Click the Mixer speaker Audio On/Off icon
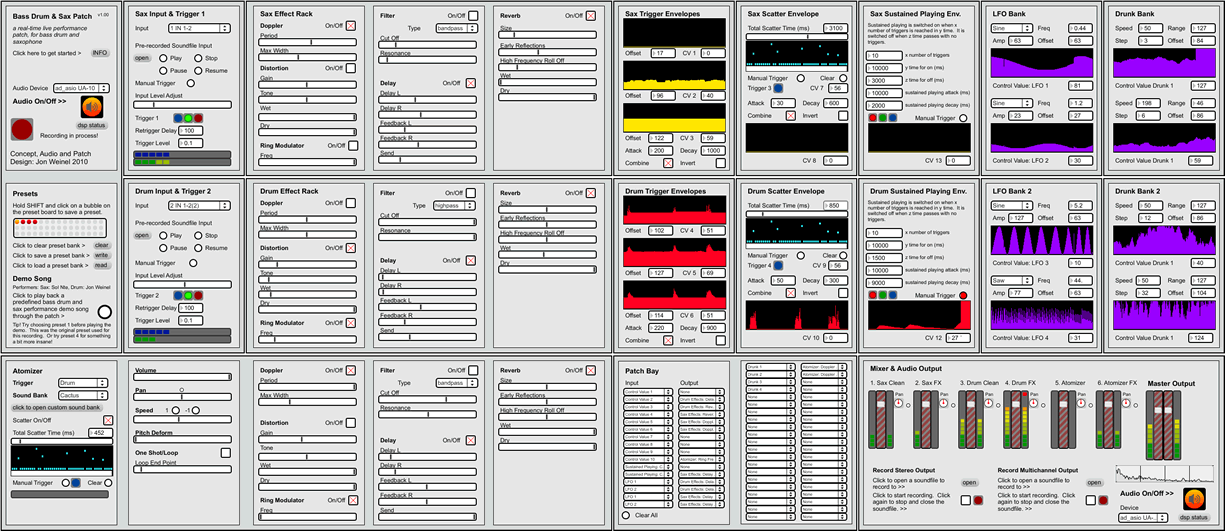The image size is (1225, 531). coord(1194,500)
